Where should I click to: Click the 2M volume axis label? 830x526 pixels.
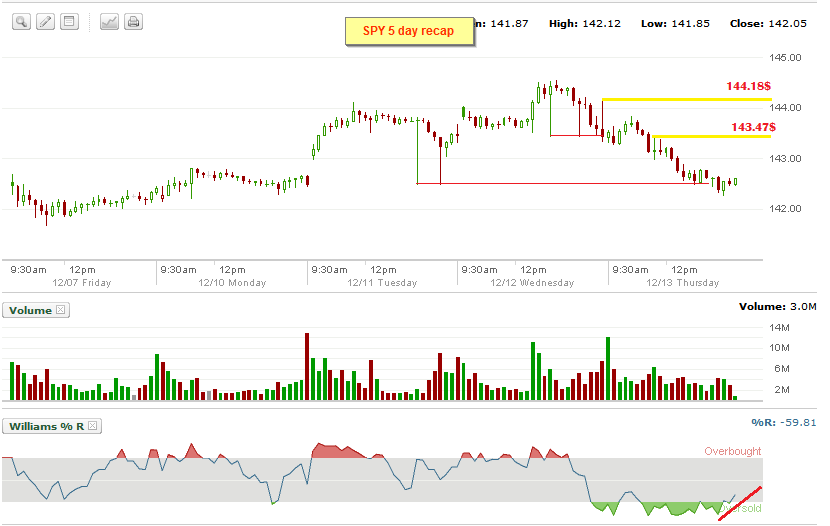pyautogui.click(x=782, y=389)
